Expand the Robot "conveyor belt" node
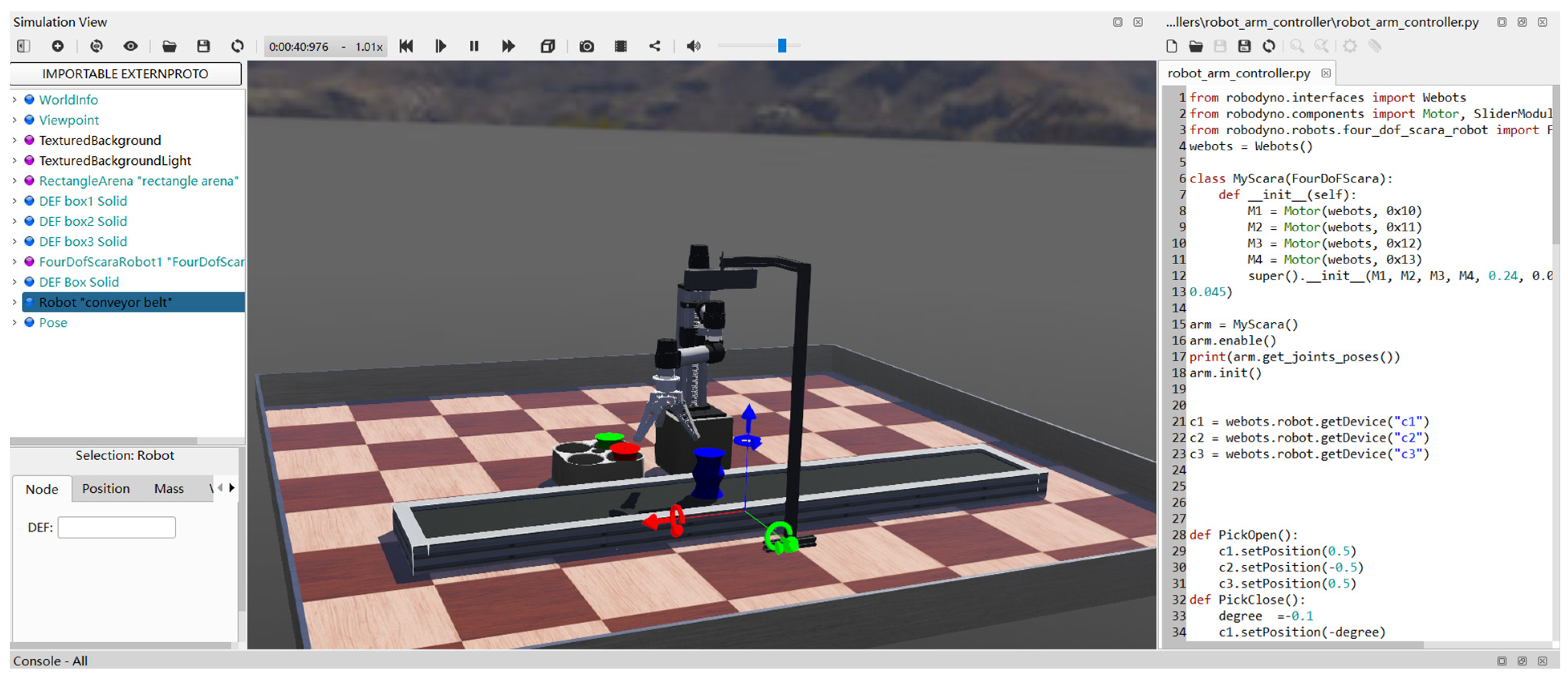Viewport: 1568px width, 680px height. coord(14,302)
